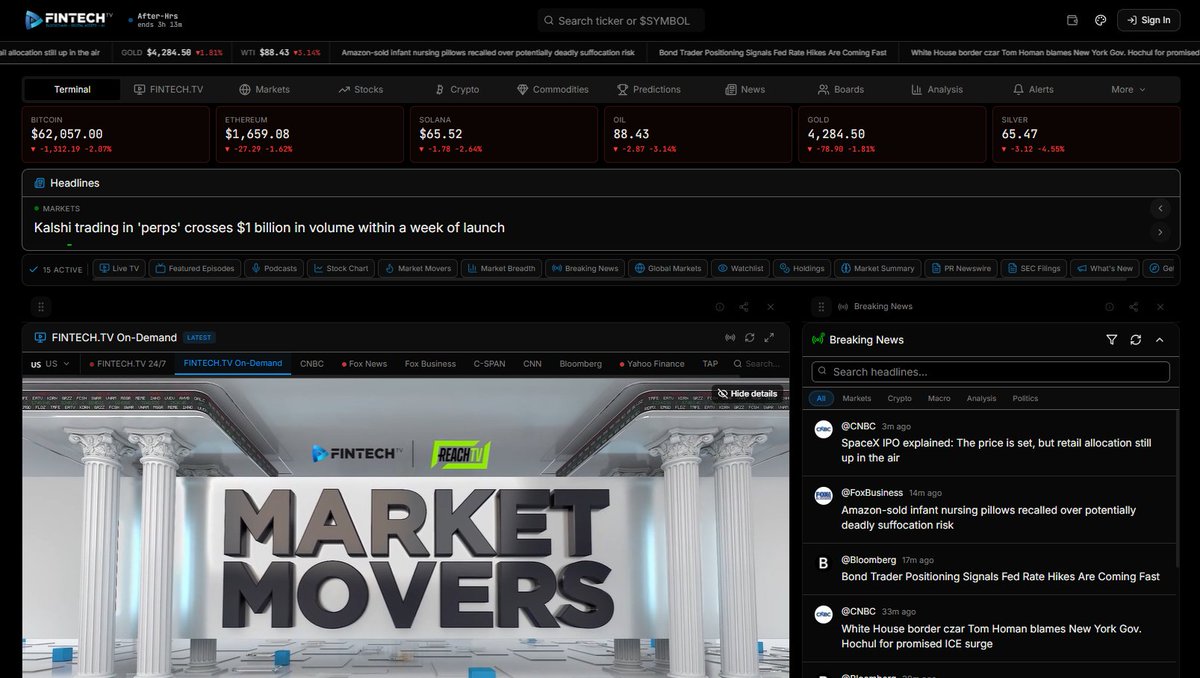Screen dimensions: 1200x678
Task: Open the Silver price card
Action: [1086, 135]
